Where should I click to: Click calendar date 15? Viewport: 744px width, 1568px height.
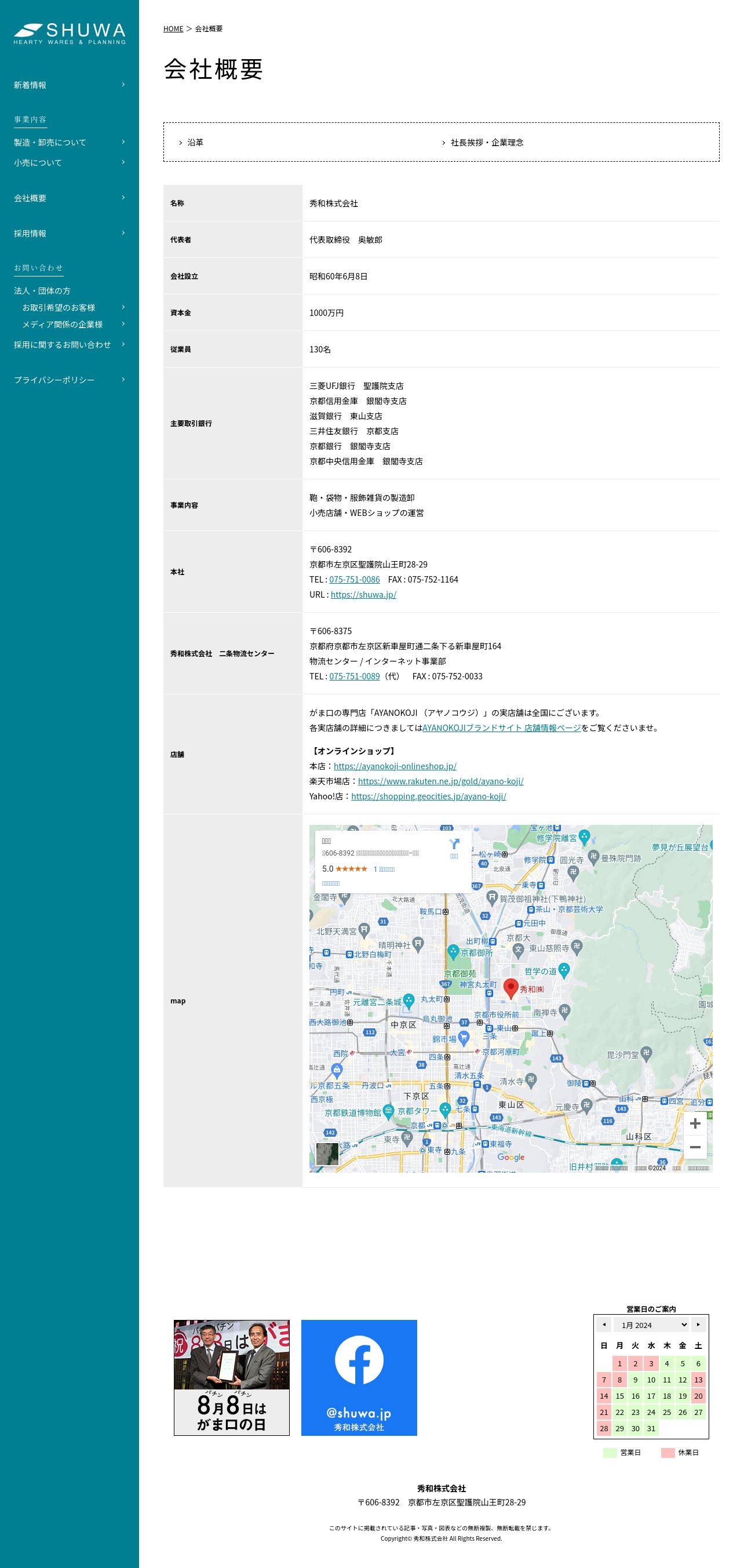tap(620, 1396)
